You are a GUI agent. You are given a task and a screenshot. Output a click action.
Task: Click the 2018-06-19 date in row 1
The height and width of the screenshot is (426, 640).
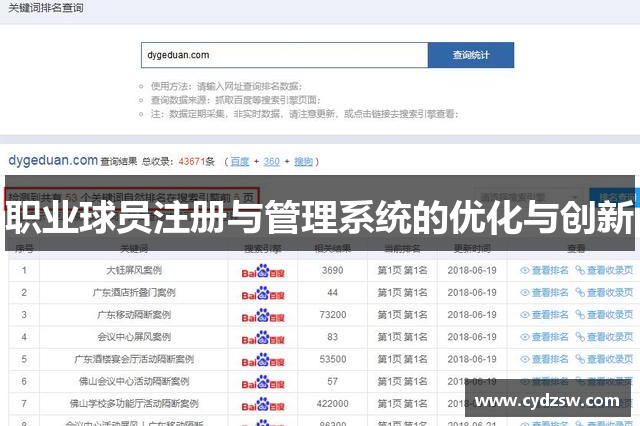472,270
